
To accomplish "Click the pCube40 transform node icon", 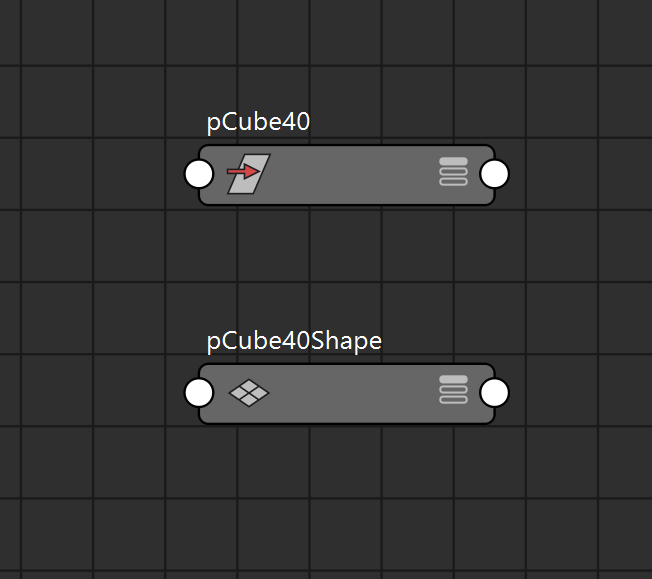I will click(x=247, y=173).
